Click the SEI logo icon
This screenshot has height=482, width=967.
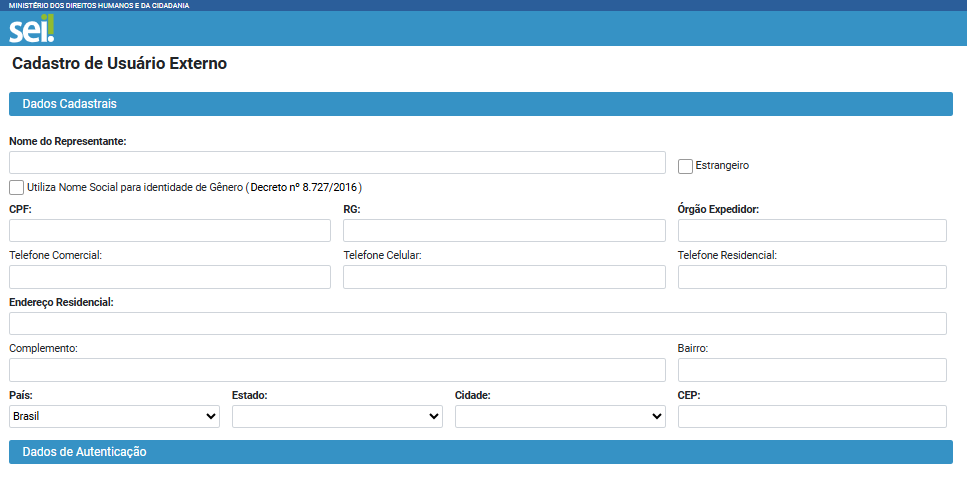coord(31,29)
